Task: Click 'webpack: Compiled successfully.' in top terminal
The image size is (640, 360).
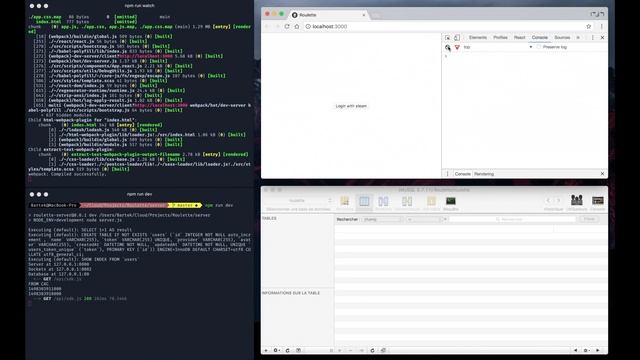Action: 67,174
